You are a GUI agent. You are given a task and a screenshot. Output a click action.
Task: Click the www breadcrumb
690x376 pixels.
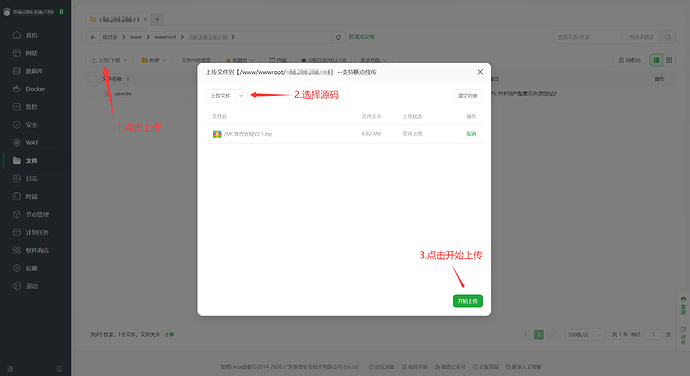[x=136, y=37]
